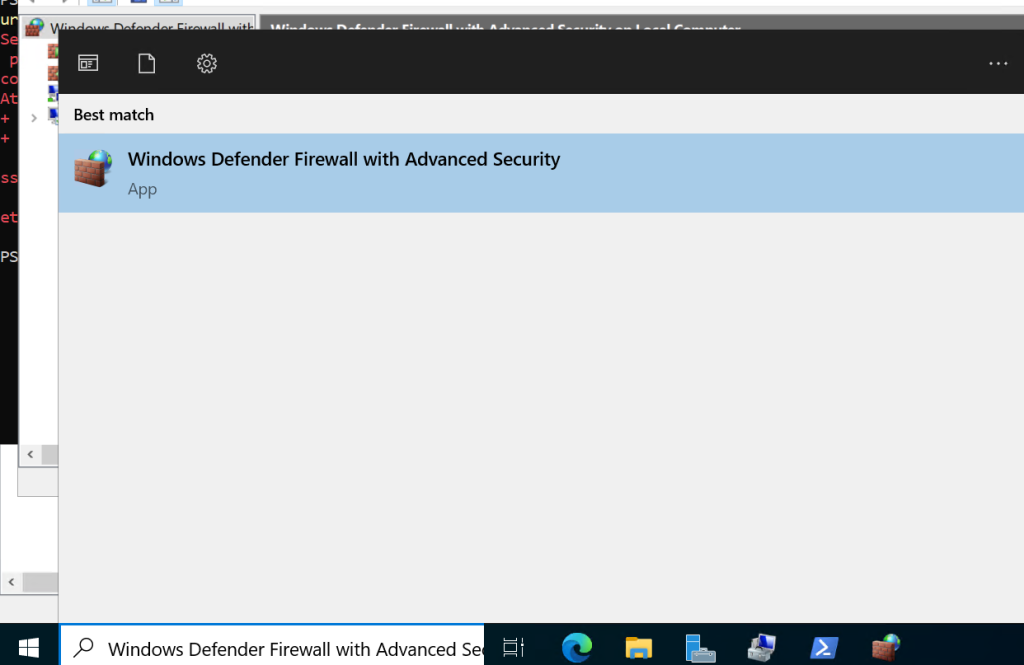Click the MMC back navigation arrow
This screenshot has height=665, width=1024.
[x=31, y=3]
